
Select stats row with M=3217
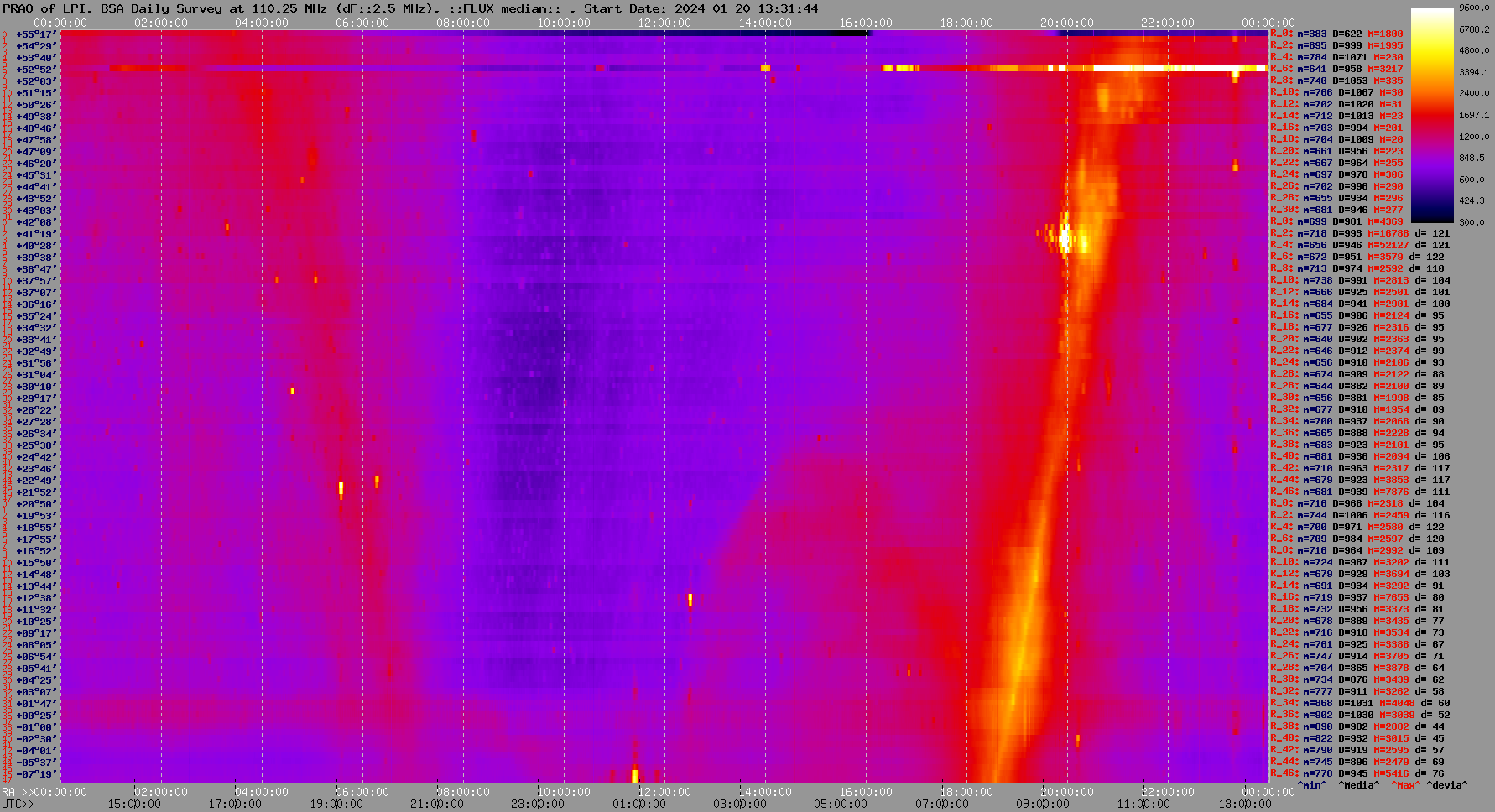point(1336,69)
